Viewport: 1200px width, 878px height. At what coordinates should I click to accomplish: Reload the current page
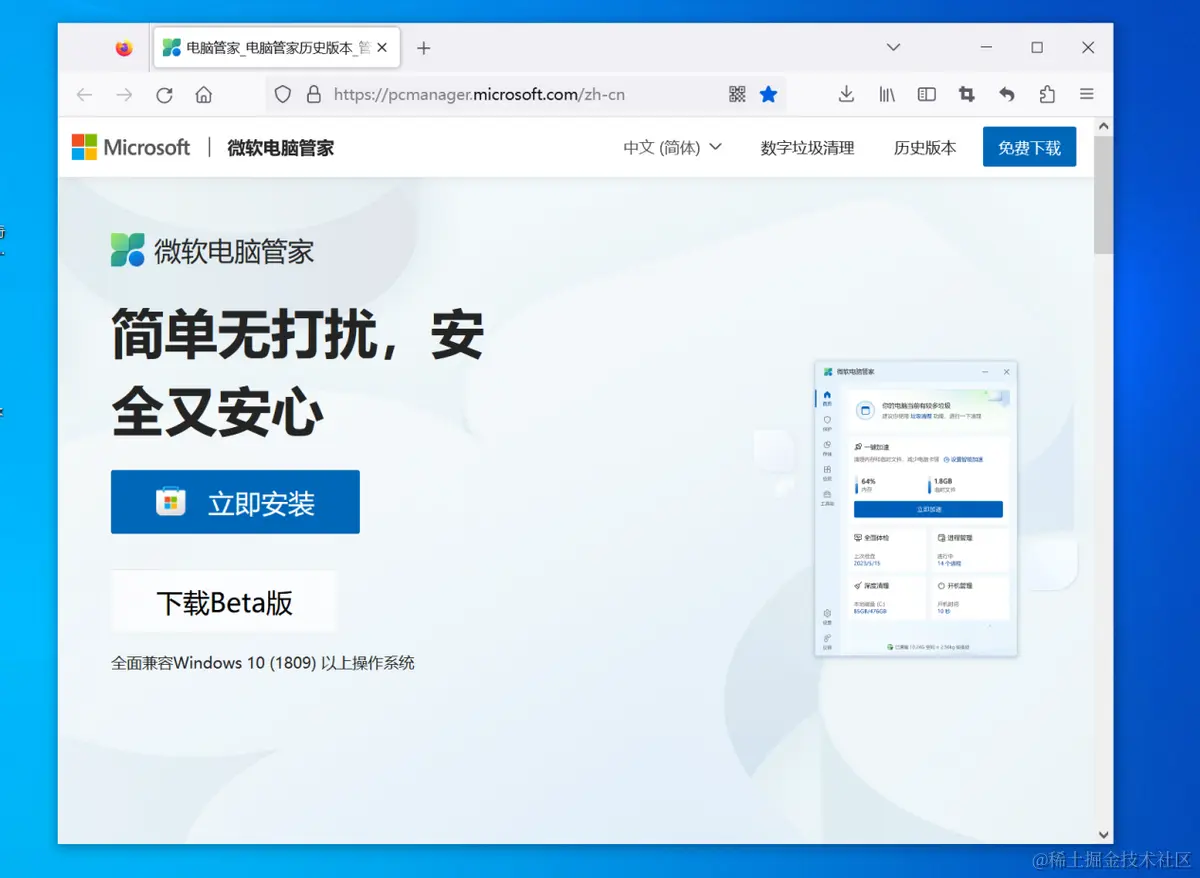click(x=164, y=95)
